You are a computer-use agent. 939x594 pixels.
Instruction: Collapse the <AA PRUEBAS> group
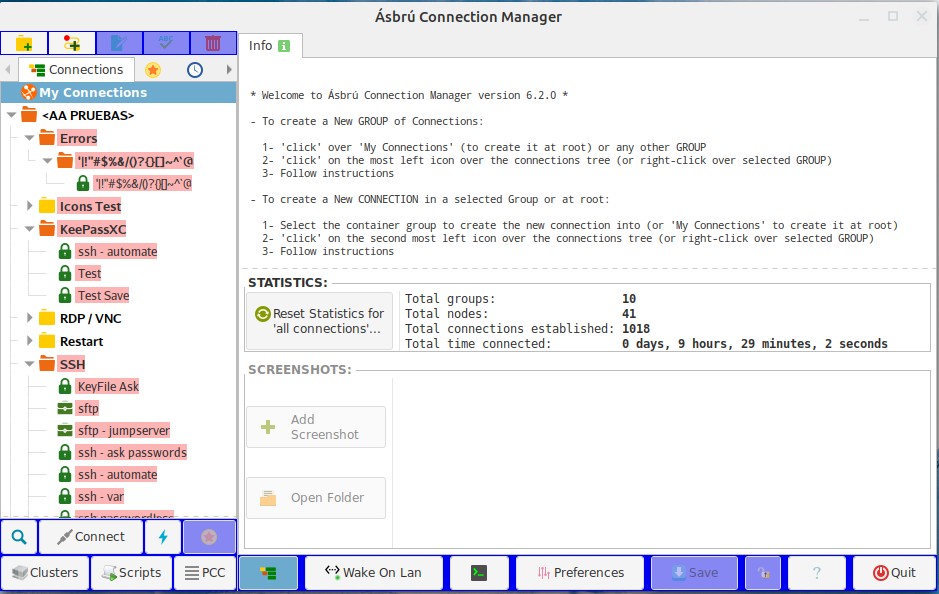11,115
